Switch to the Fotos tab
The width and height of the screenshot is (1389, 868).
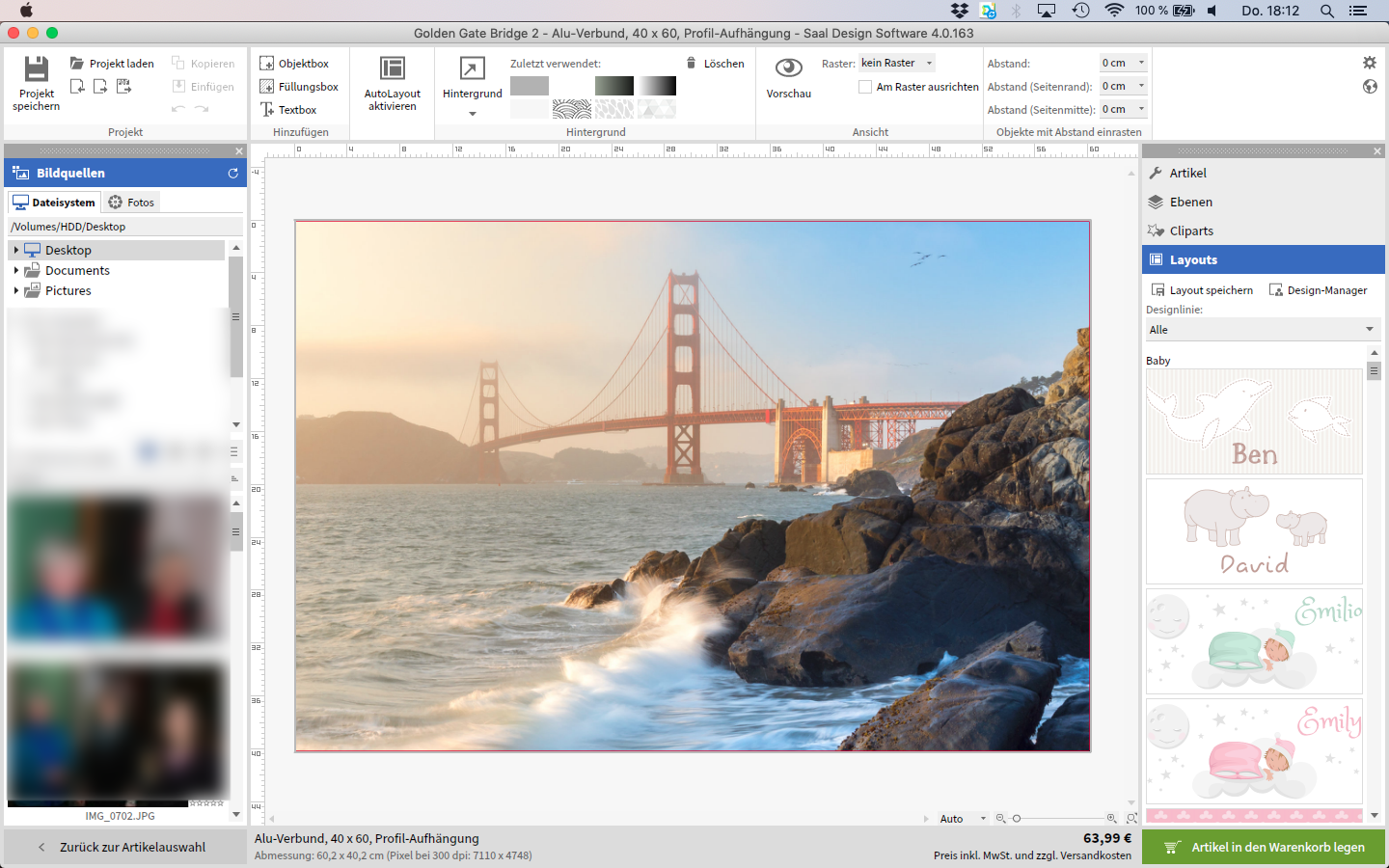click(131, 203)
